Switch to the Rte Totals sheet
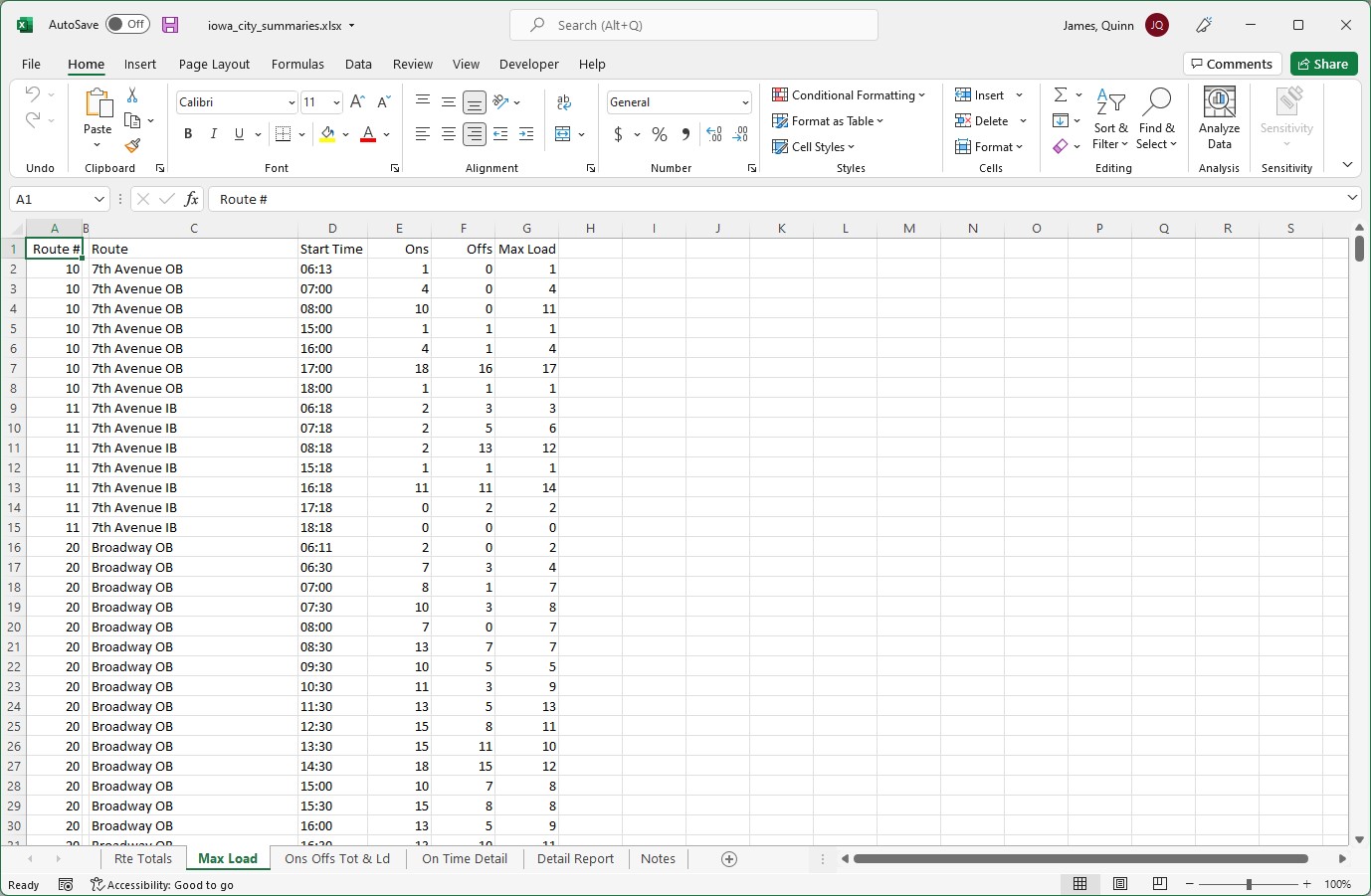This screenshot has height=896, width=1371. tap(142, 858)
